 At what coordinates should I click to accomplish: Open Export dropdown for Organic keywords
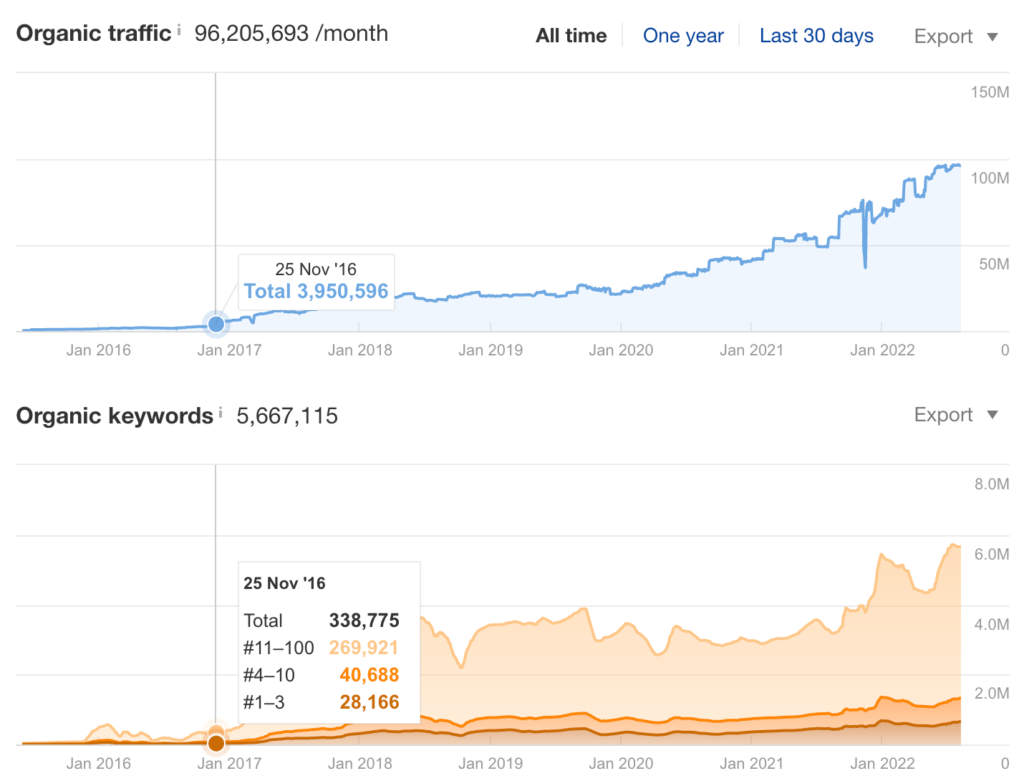(x=956, y=415)
